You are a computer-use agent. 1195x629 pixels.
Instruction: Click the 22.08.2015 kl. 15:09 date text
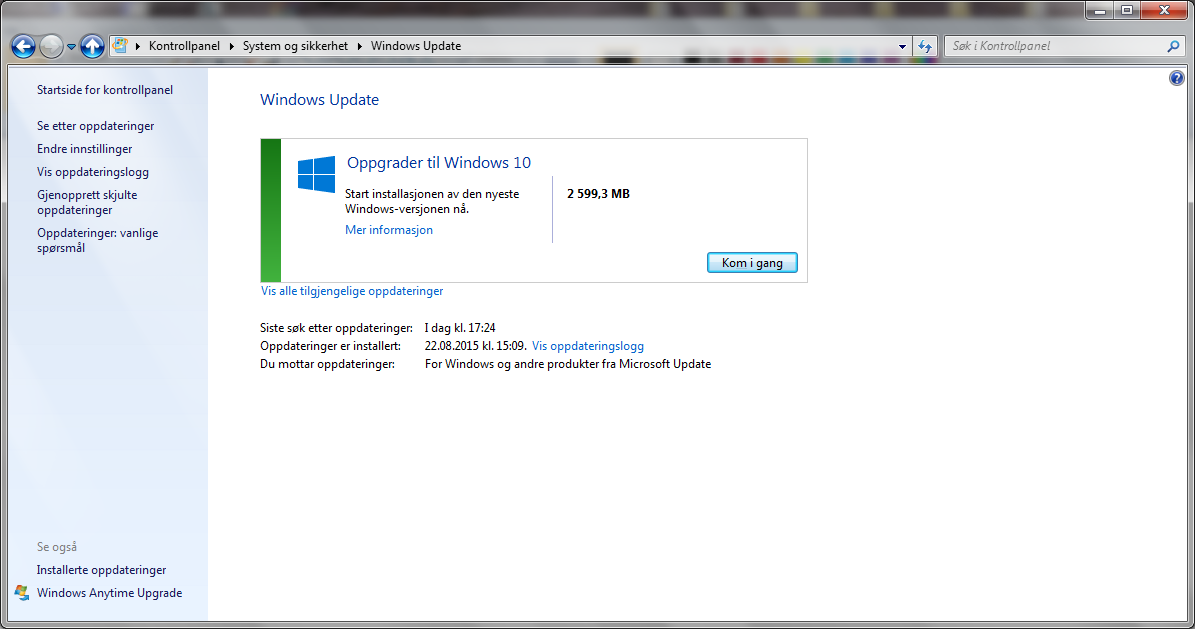coord(475,346)
